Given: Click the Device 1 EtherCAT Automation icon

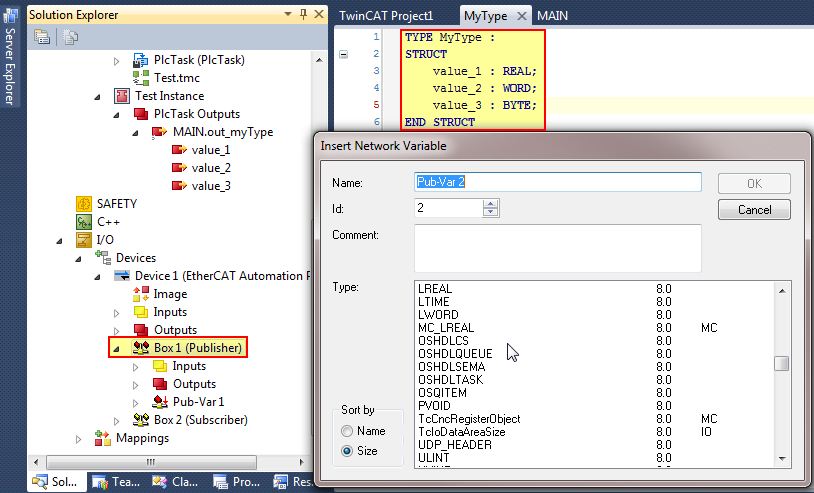Looking at the screenshot, I should coord(122,276).
